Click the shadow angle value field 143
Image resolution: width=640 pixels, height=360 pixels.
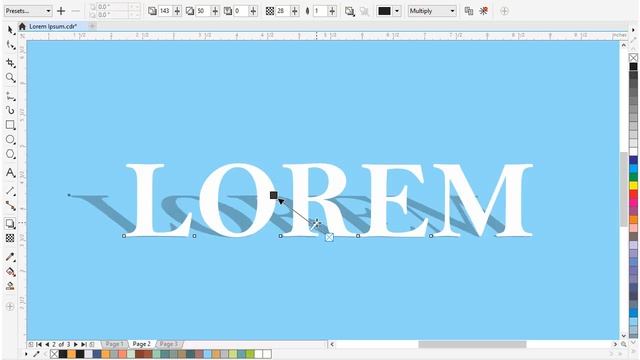click(165, 11)
